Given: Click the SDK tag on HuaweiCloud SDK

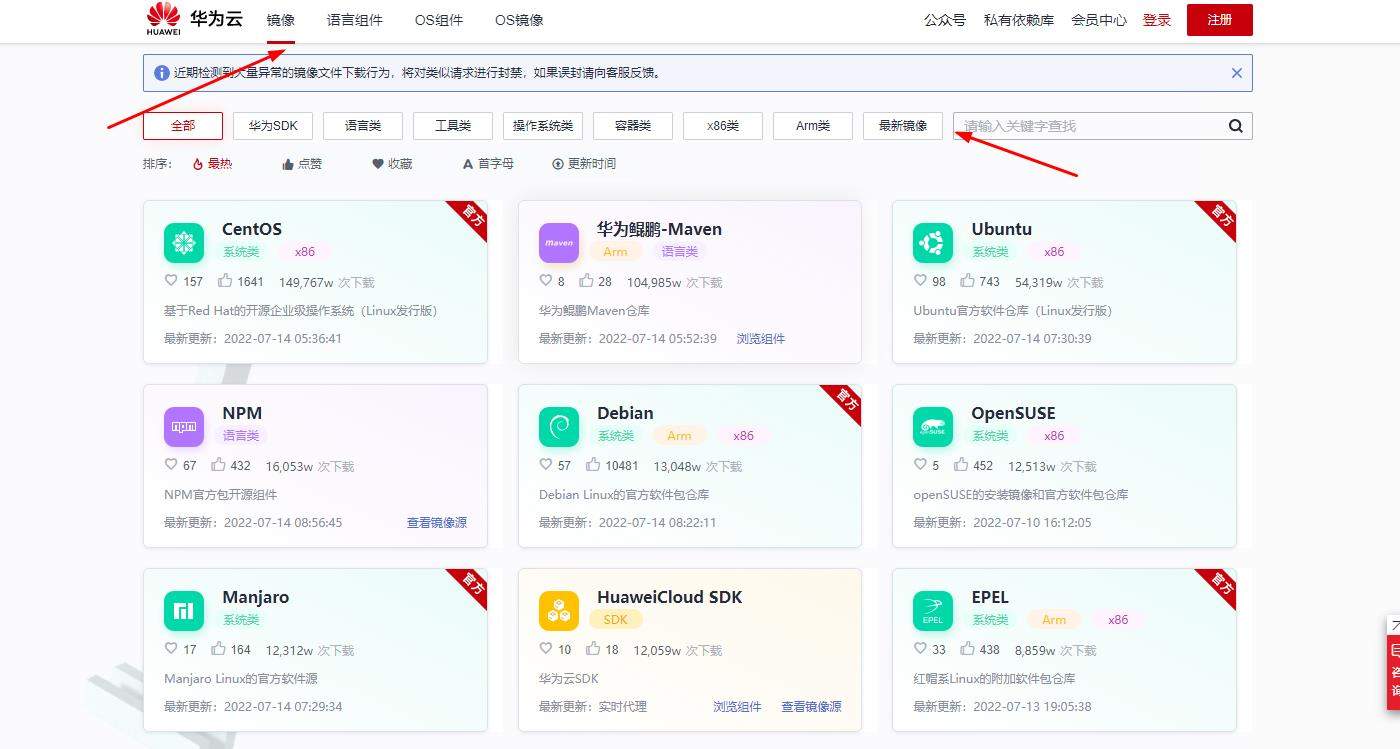Looking at the screenshot, I should tap(615, 620).
